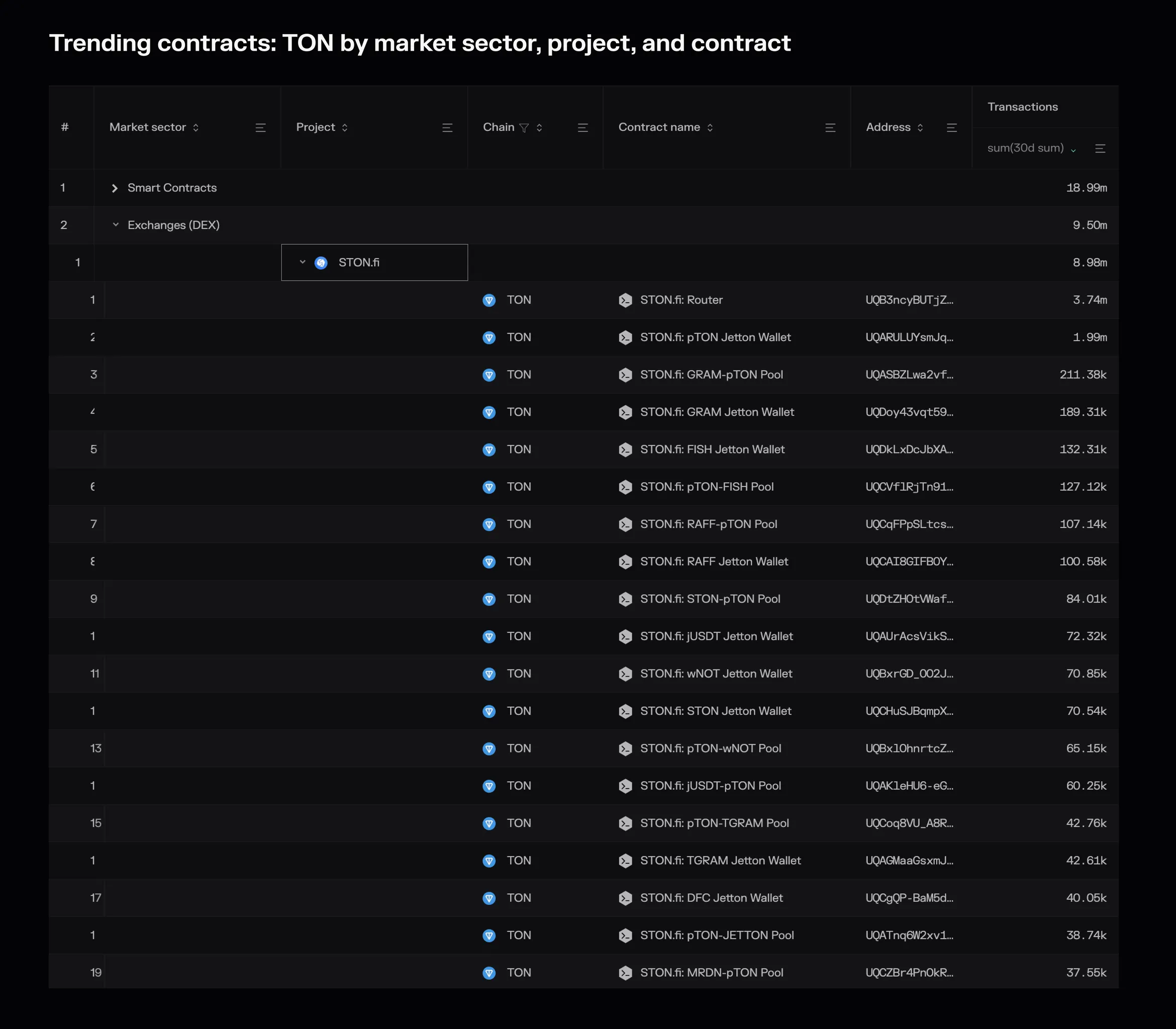Viewport: 1176px width, 1029px height.
Task: Select STON.fi: GRAM Jetton Wallet contract
Action: click(x=717, y=412)
